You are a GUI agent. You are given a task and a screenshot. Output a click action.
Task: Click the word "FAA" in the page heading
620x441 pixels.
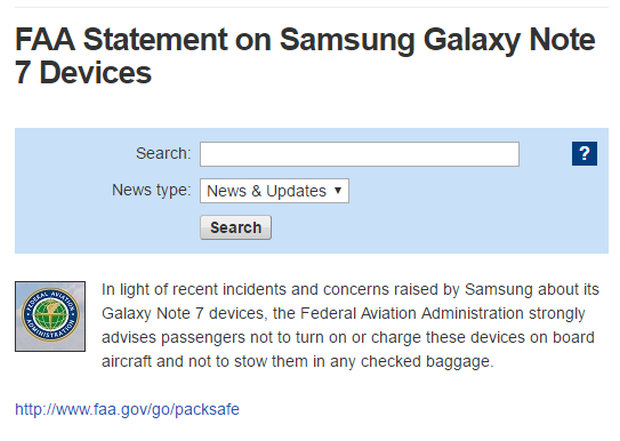45,40
